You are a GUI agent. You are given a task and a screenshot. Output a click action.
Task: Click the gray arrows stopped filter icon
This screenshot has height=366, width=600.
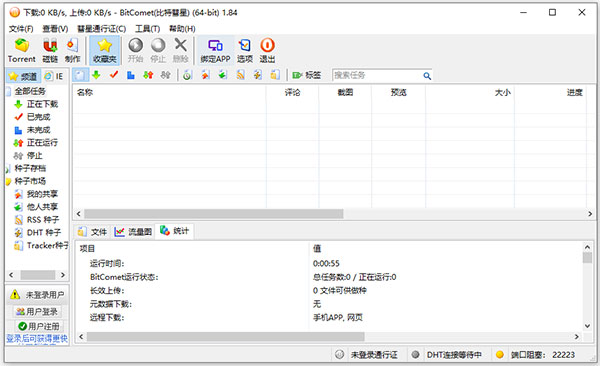point(165,75)
